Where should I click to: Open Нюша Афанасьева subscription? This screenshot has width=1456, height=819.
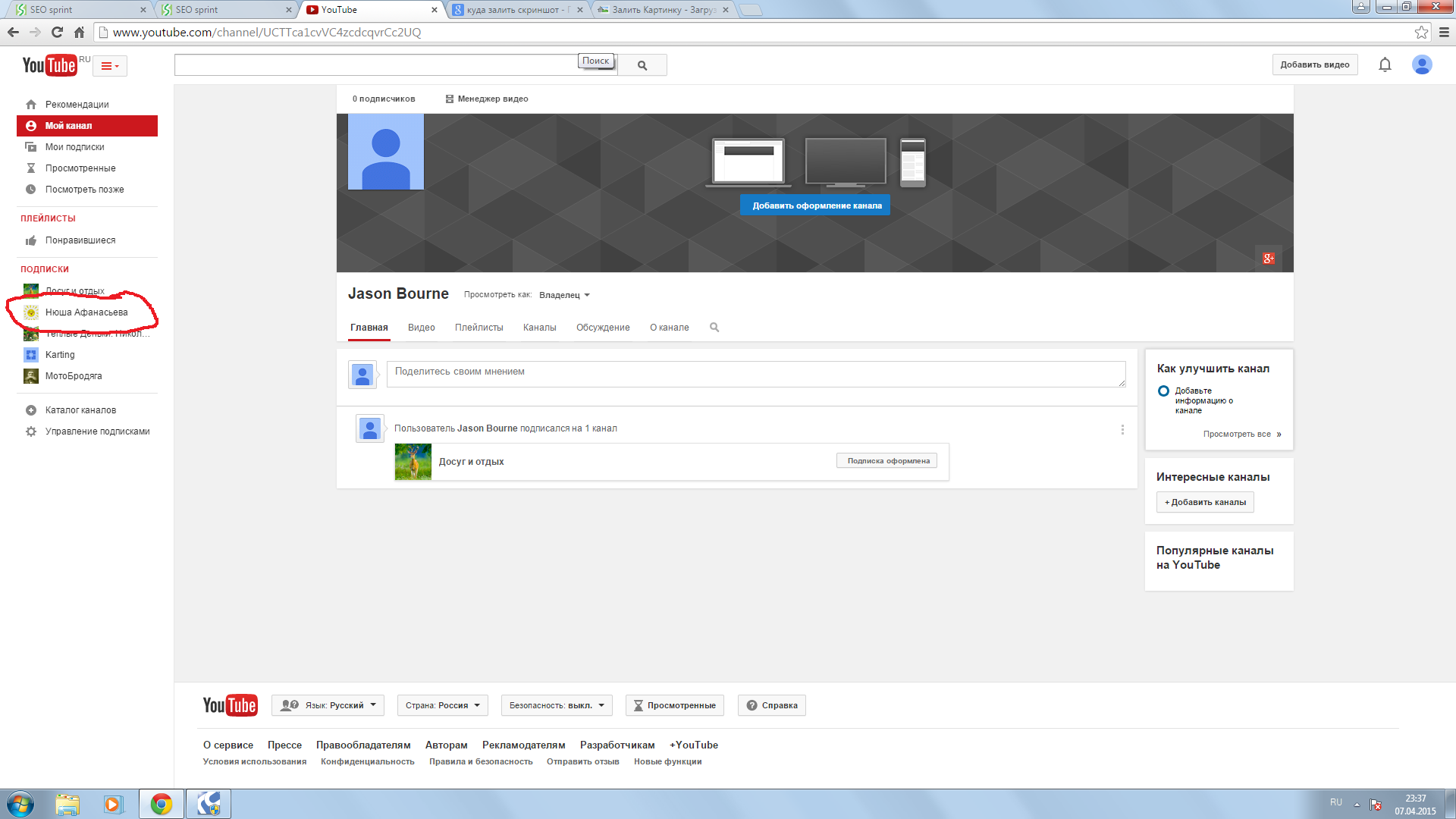click(86, 312)
